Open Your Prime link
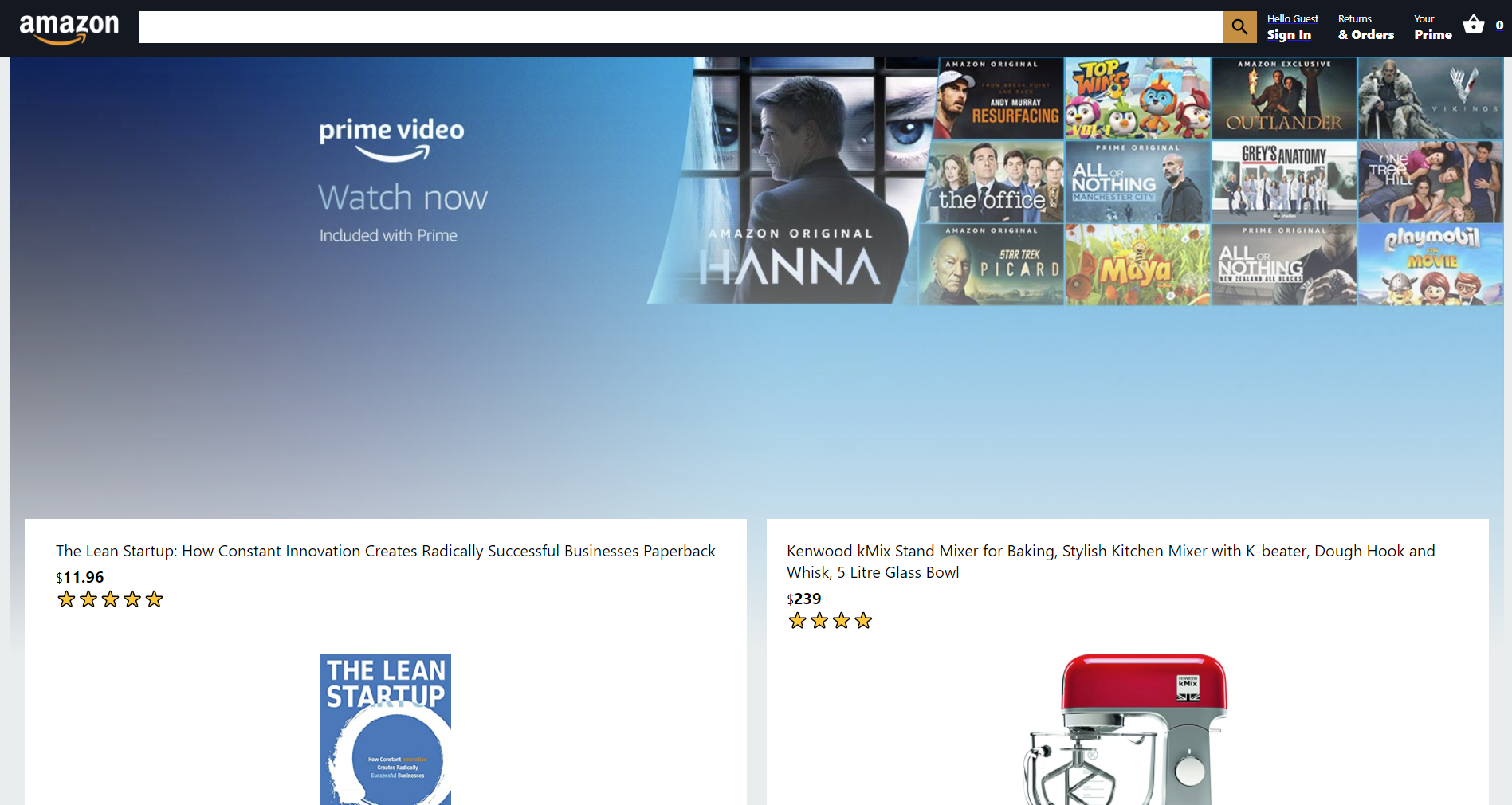The image size is (1512, 805). coord(1432,27)
